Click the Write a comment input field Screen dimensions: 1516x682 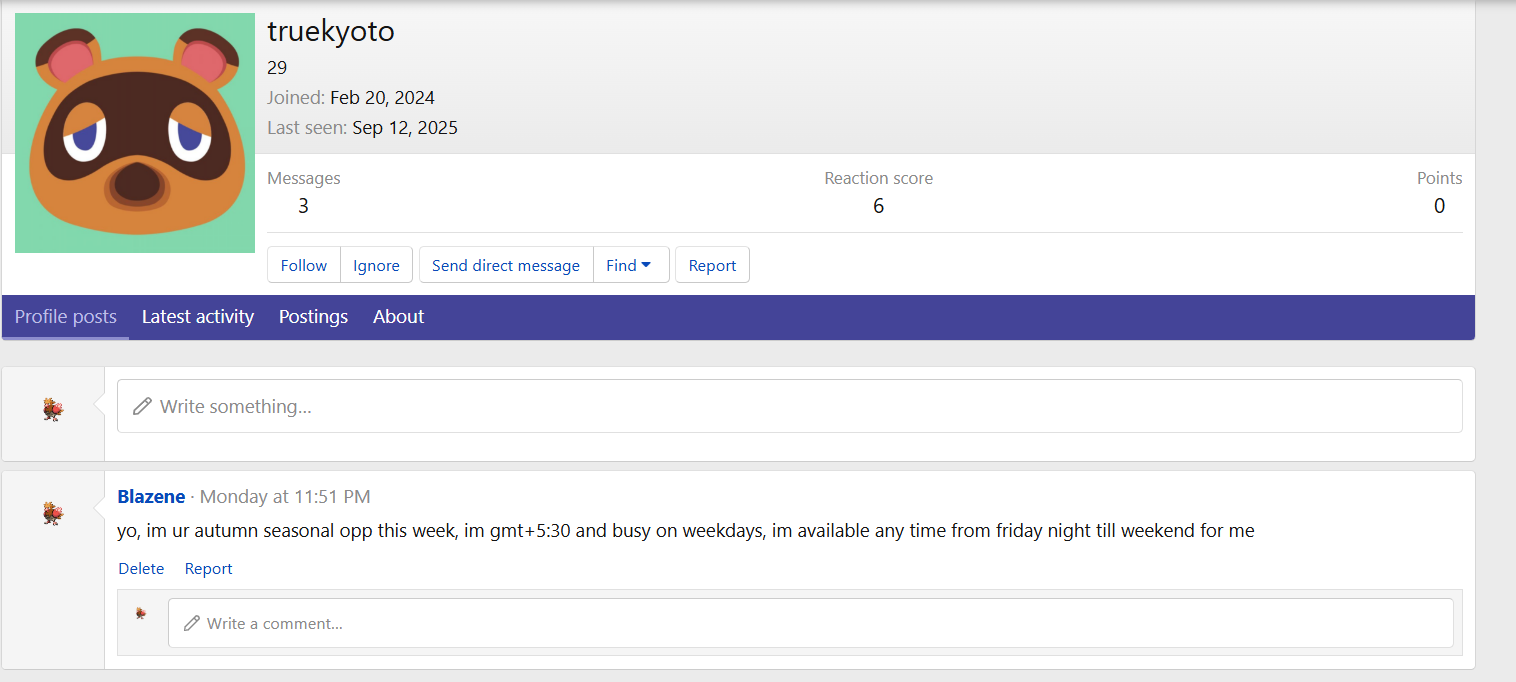coord(811,623)
